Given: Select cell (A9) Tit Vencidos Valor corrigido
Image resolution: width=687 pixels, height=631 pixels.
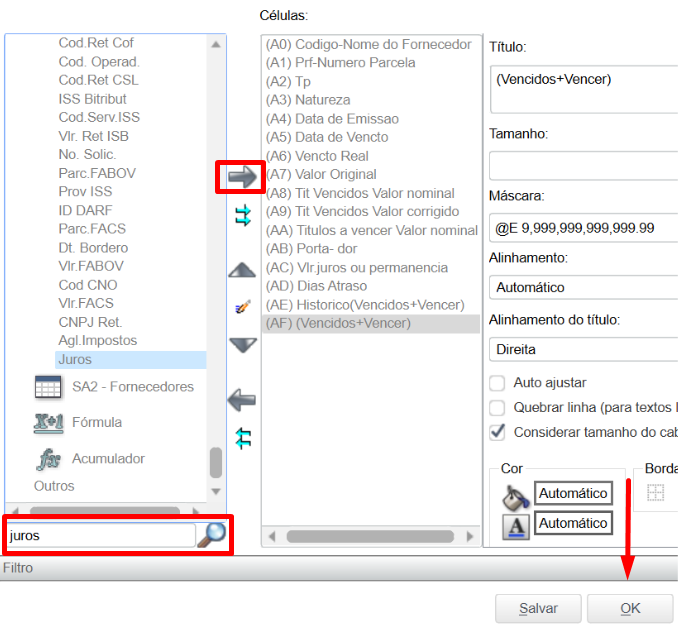Looking at the screenshot, I should coord(362,212).
